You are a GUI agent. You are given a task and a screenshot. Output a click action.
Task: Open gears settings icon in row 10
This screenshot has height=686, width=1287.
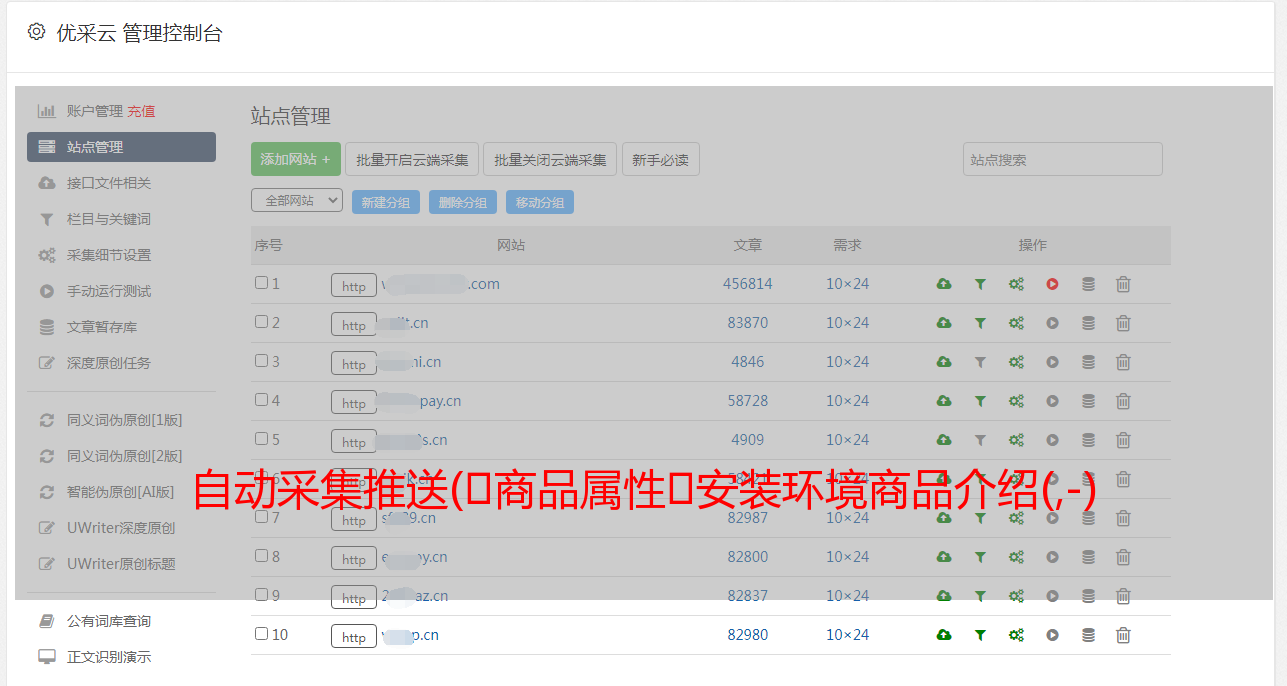[1016, 635]
